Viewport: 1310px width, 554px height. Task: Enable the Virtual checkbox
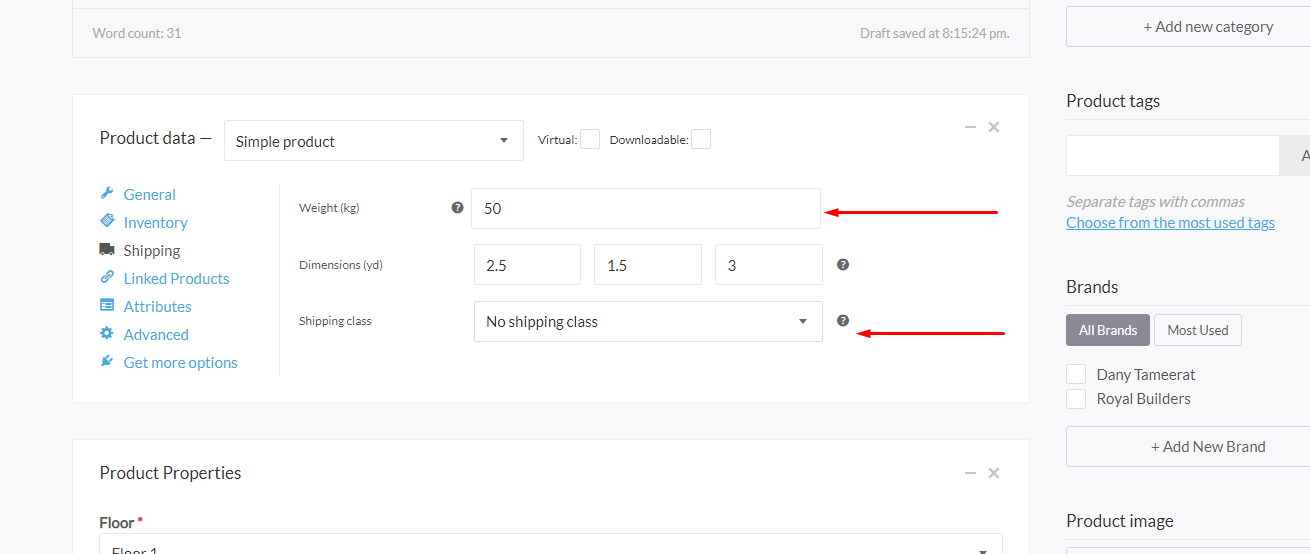(590, 140)
